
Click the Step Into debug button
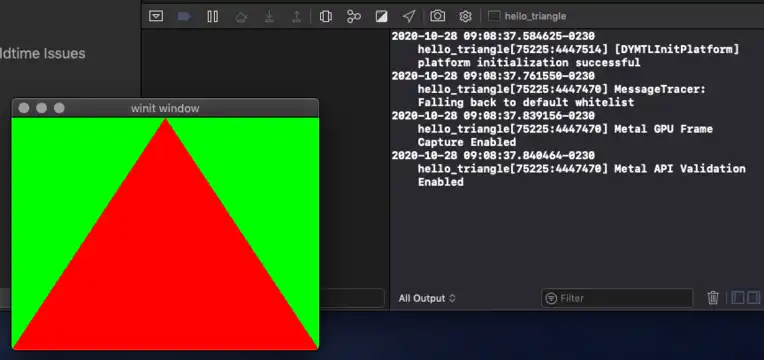(x=269, y=17)
